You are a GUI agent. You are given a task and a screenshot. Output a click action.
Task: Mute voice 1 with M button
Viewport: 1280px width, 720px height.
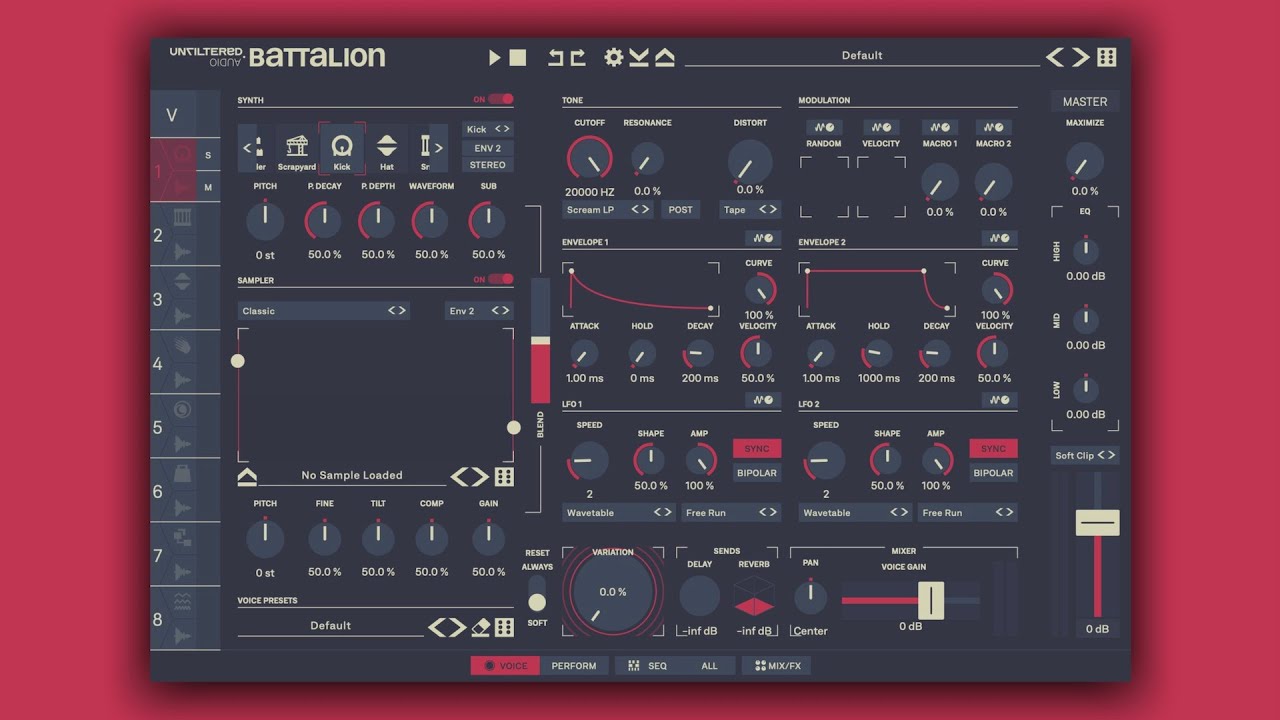pyautogui.click(x=208, y=188)
